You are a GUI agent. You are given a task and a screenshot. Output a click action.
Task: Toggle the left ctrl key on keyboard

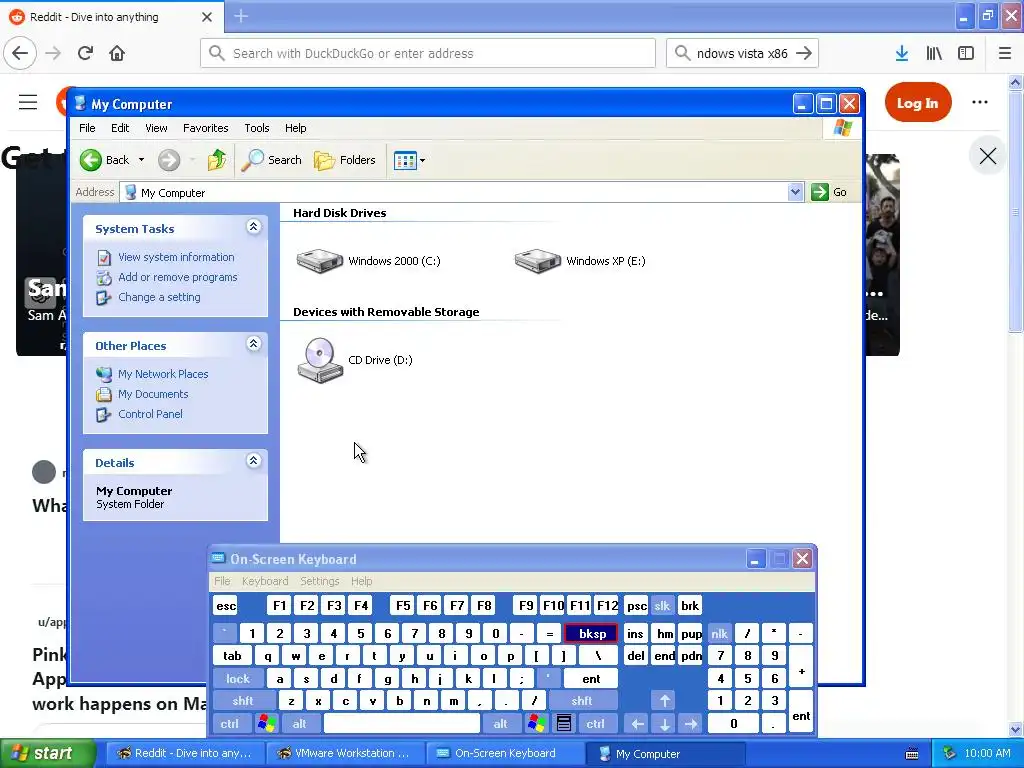point(229,724)
